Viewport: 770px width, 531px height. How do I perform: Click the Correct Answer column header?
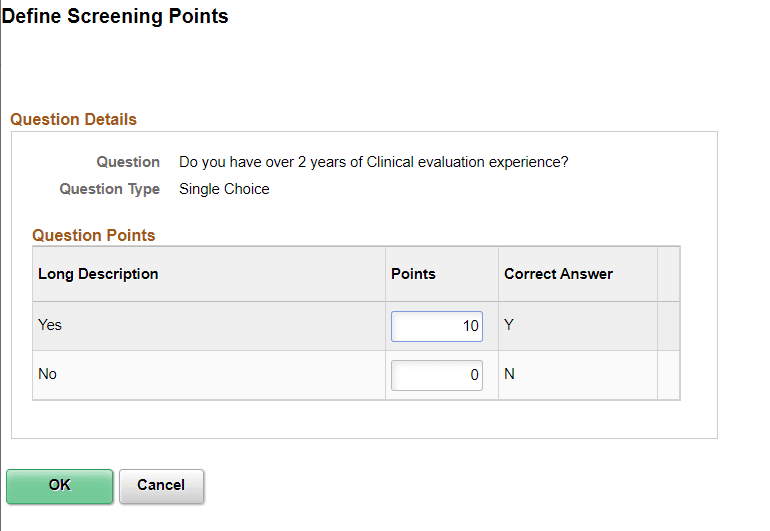tap(558, 274)
